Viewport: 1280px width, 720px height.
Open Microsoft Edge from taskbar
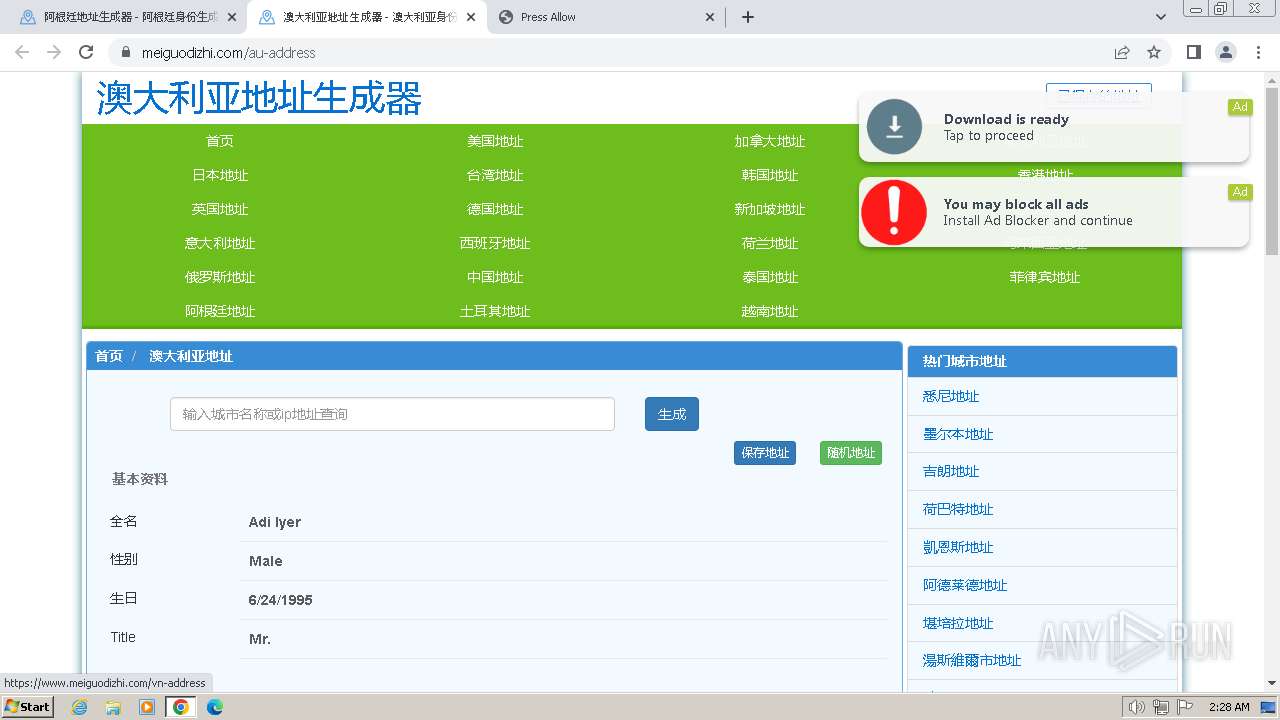click(215, 707)
